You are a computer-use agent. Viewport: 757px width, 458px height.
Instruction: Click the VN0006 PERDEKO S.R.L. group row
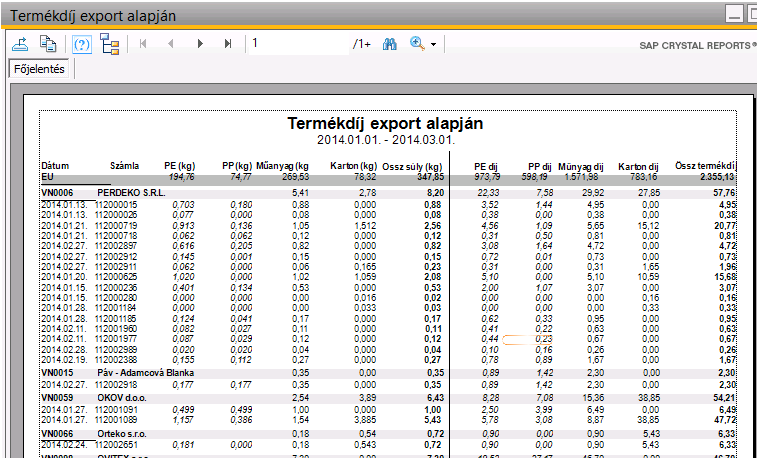tap(389, 193)
